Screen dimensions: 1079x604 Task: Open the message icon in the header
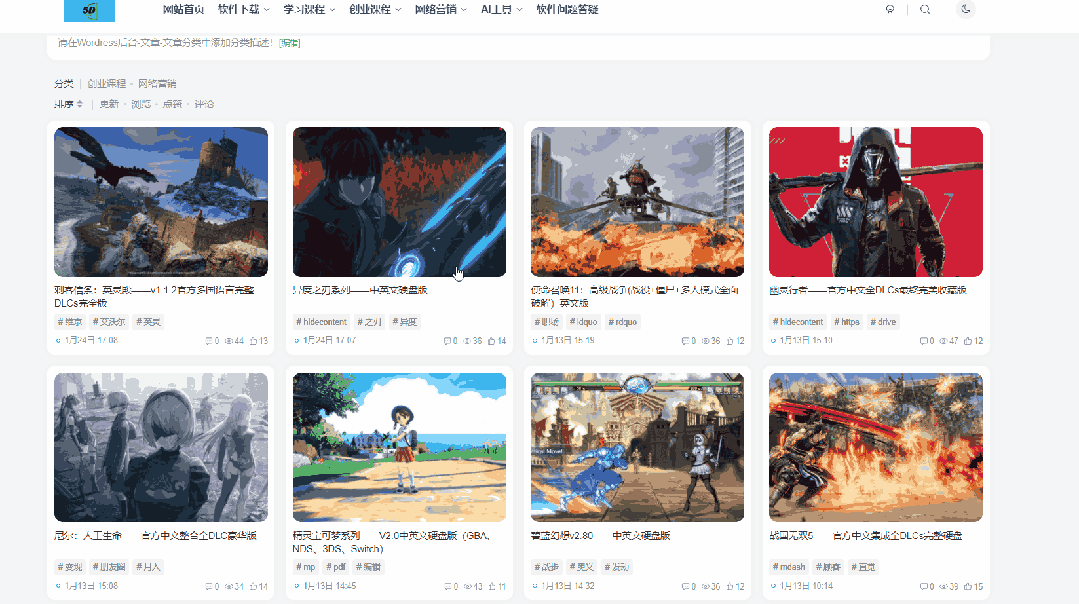890,10
